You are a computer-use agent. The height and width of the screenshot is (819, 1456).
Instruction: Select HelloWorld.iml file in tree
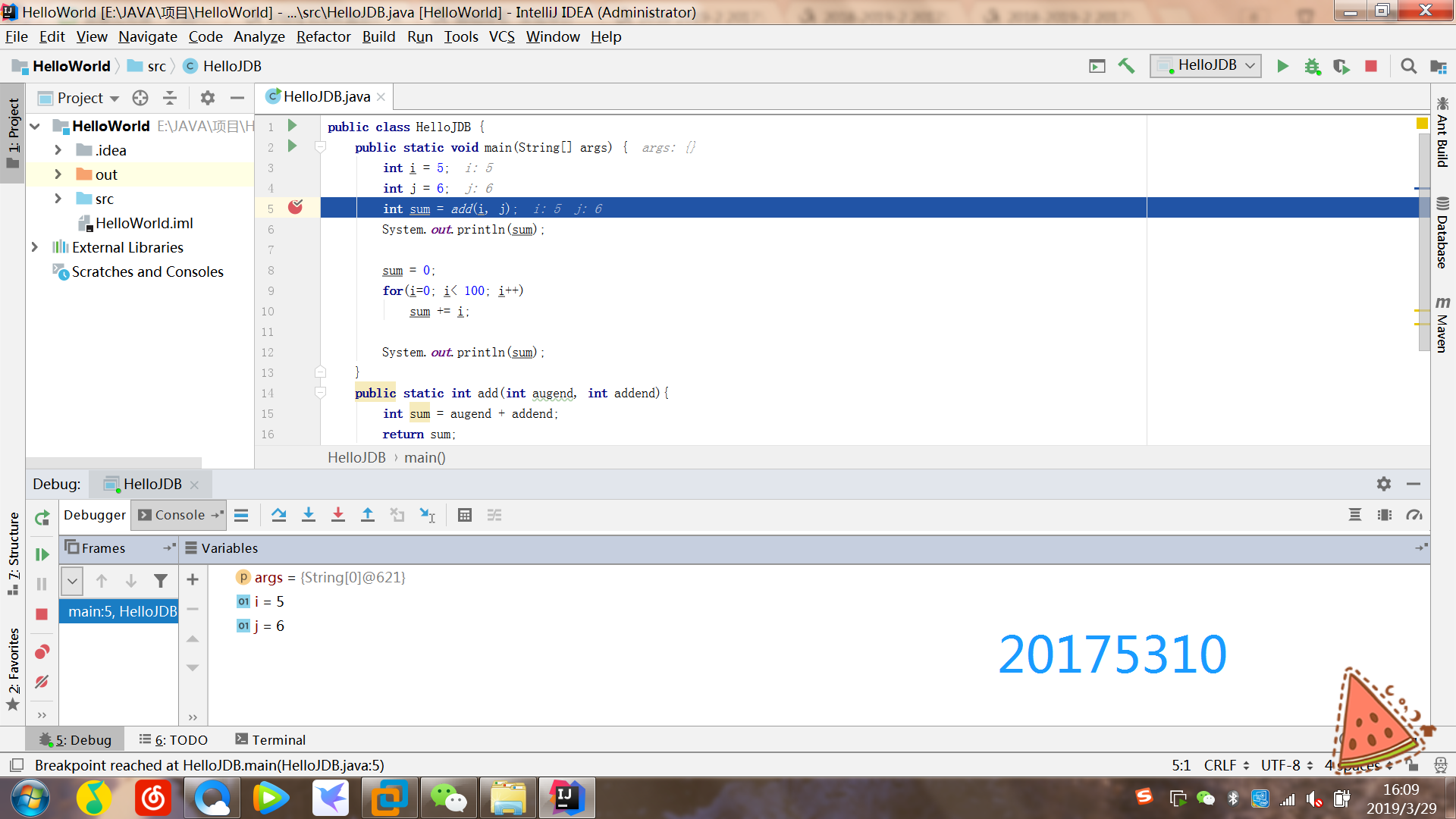(144, 223)
